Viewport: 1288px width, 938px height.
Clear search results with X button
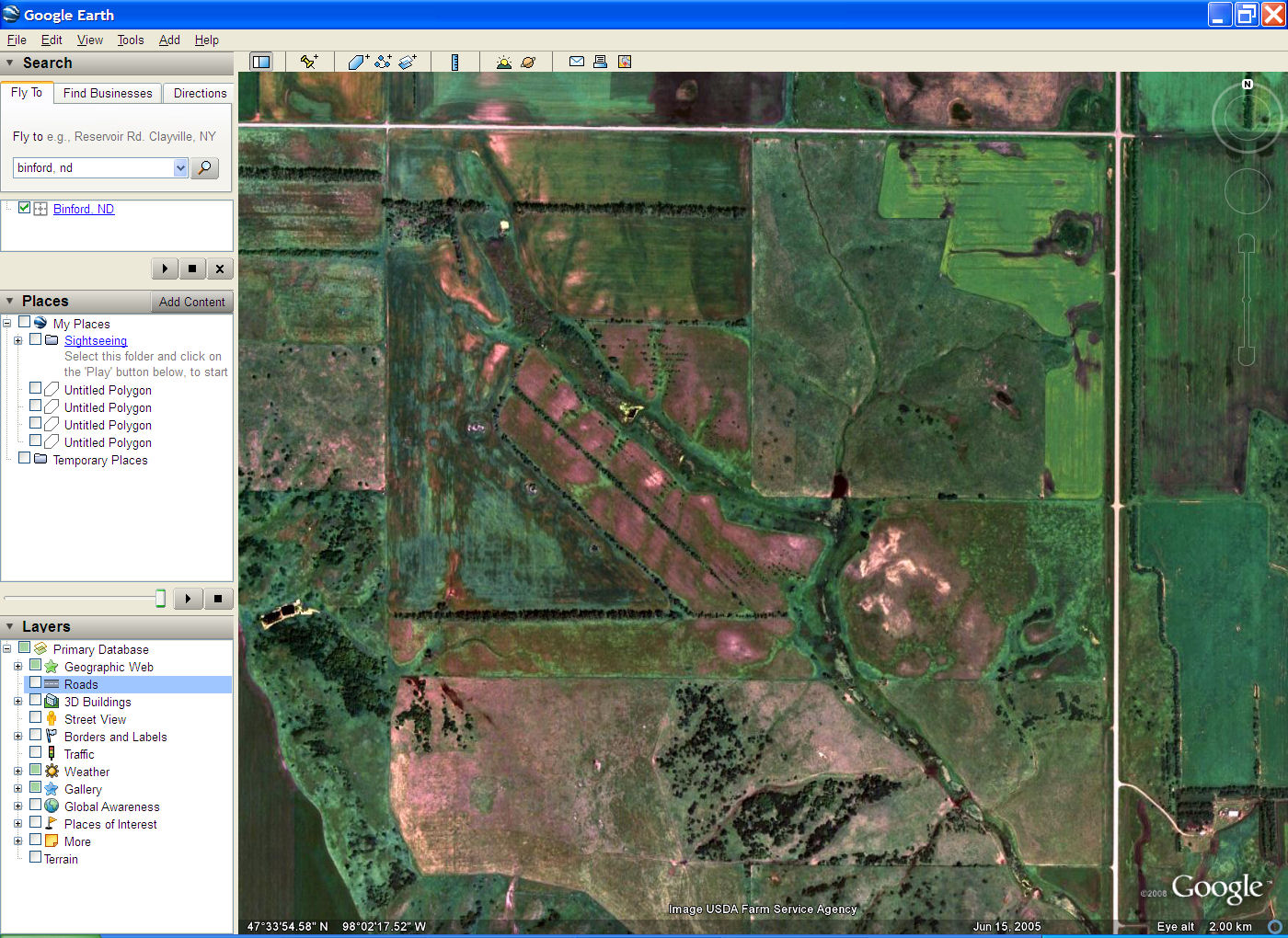[x=220, y=269]
